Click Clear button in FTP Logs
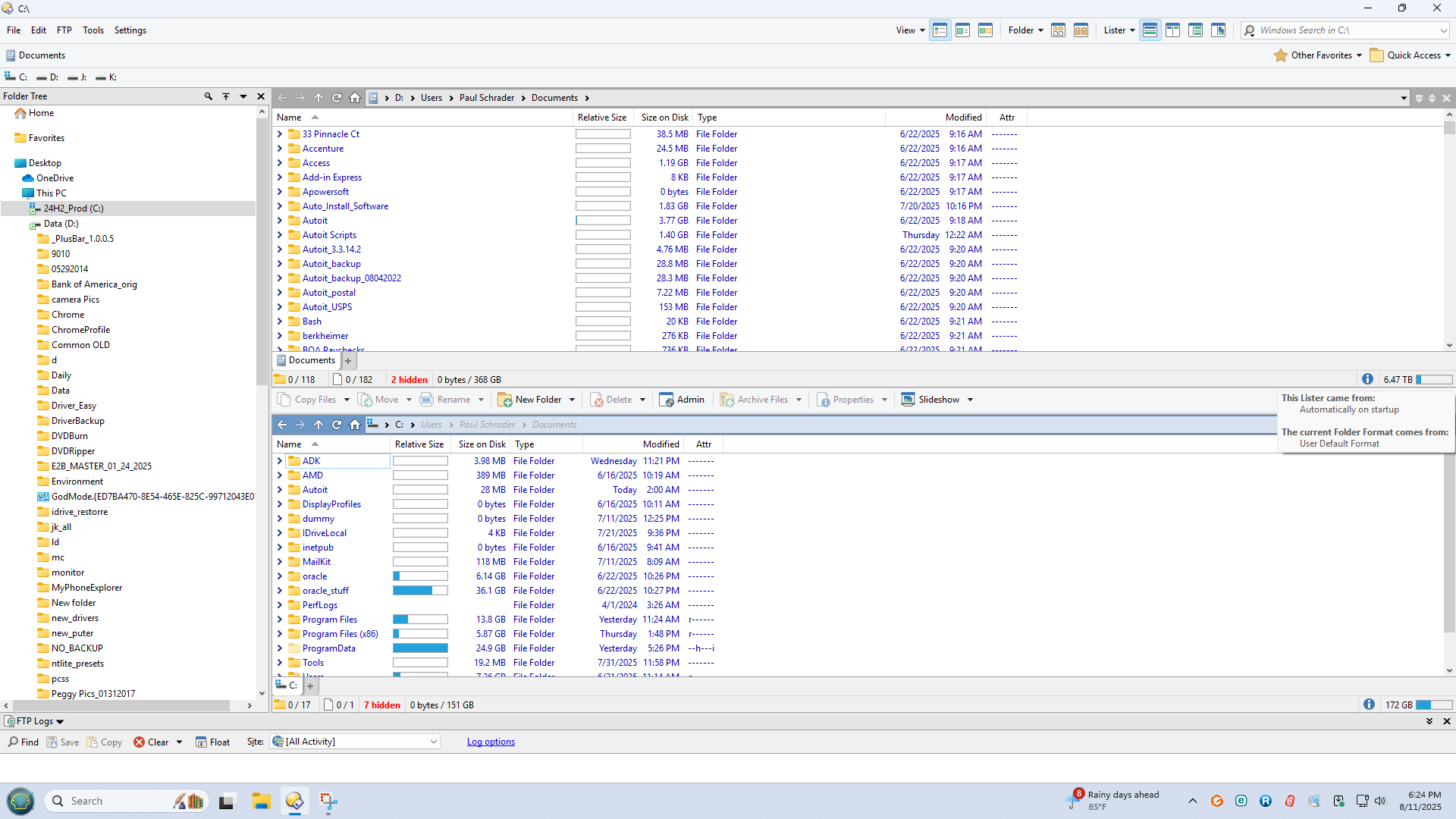This screenshot has width=1456, height=819. pos(151,742)
